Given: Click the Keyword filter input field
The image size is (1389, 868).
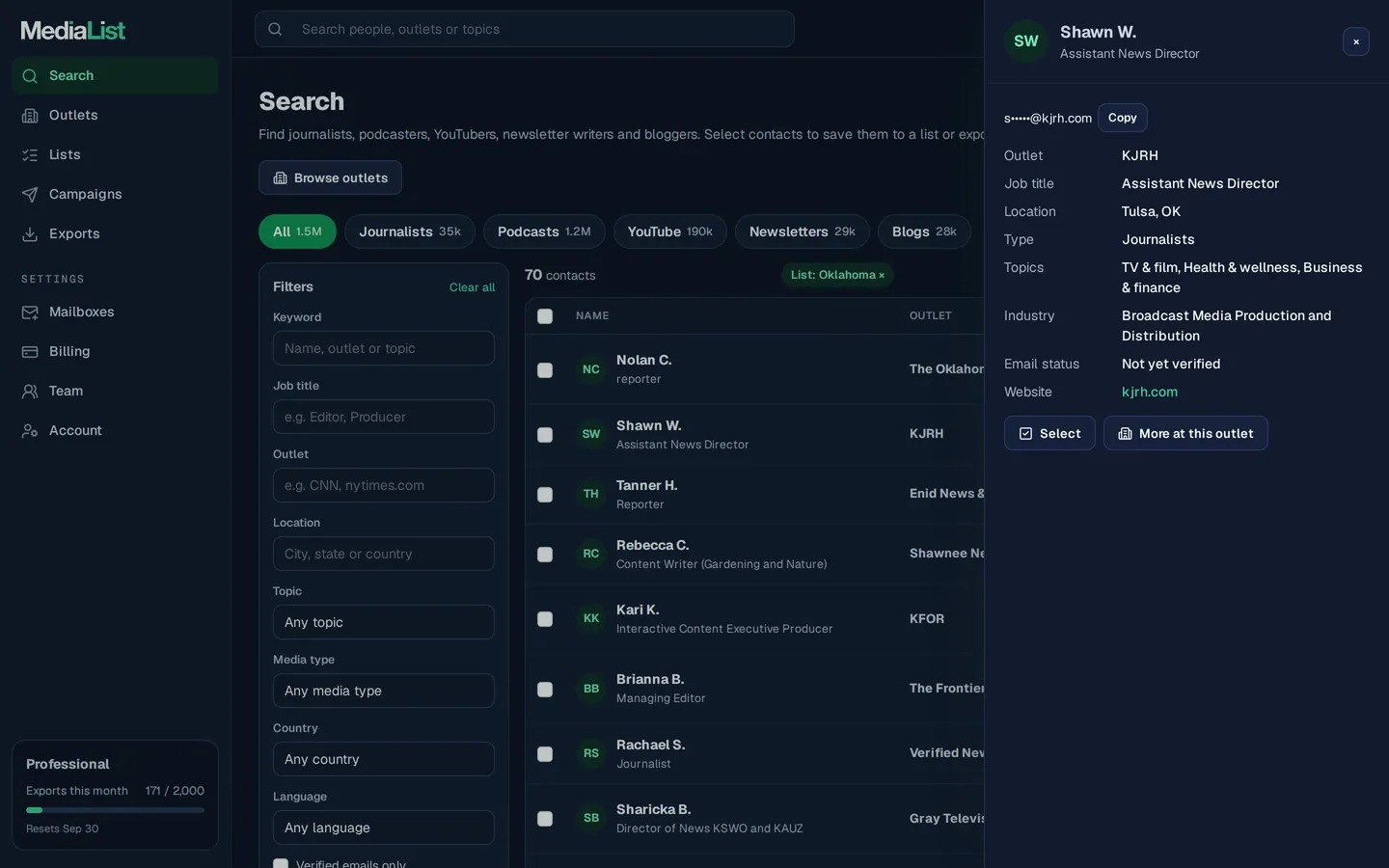Looking at the screenshot, I should pos(384,348).
